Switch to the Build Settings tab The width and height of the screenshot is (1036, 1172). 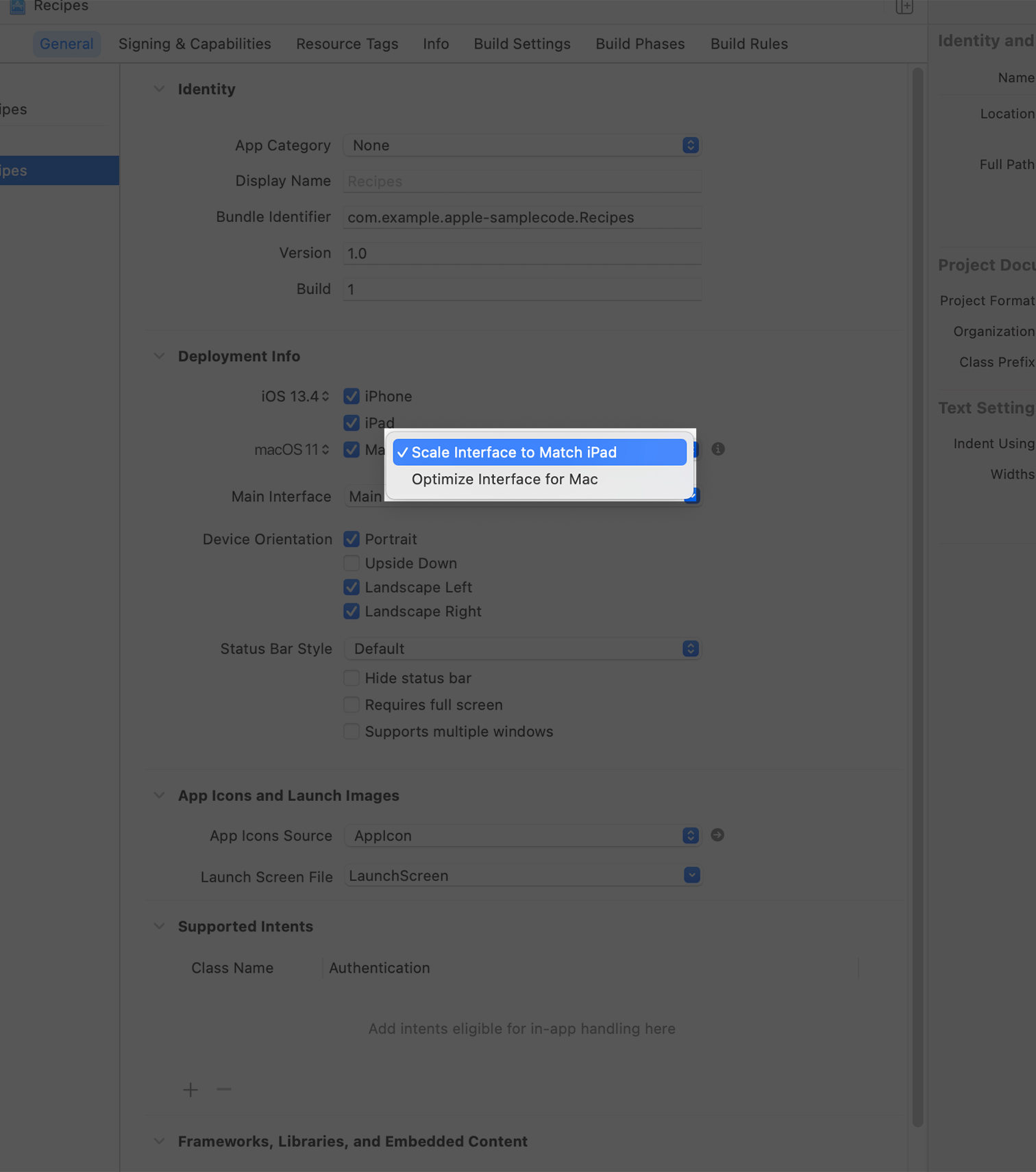(x=521, y=44)
